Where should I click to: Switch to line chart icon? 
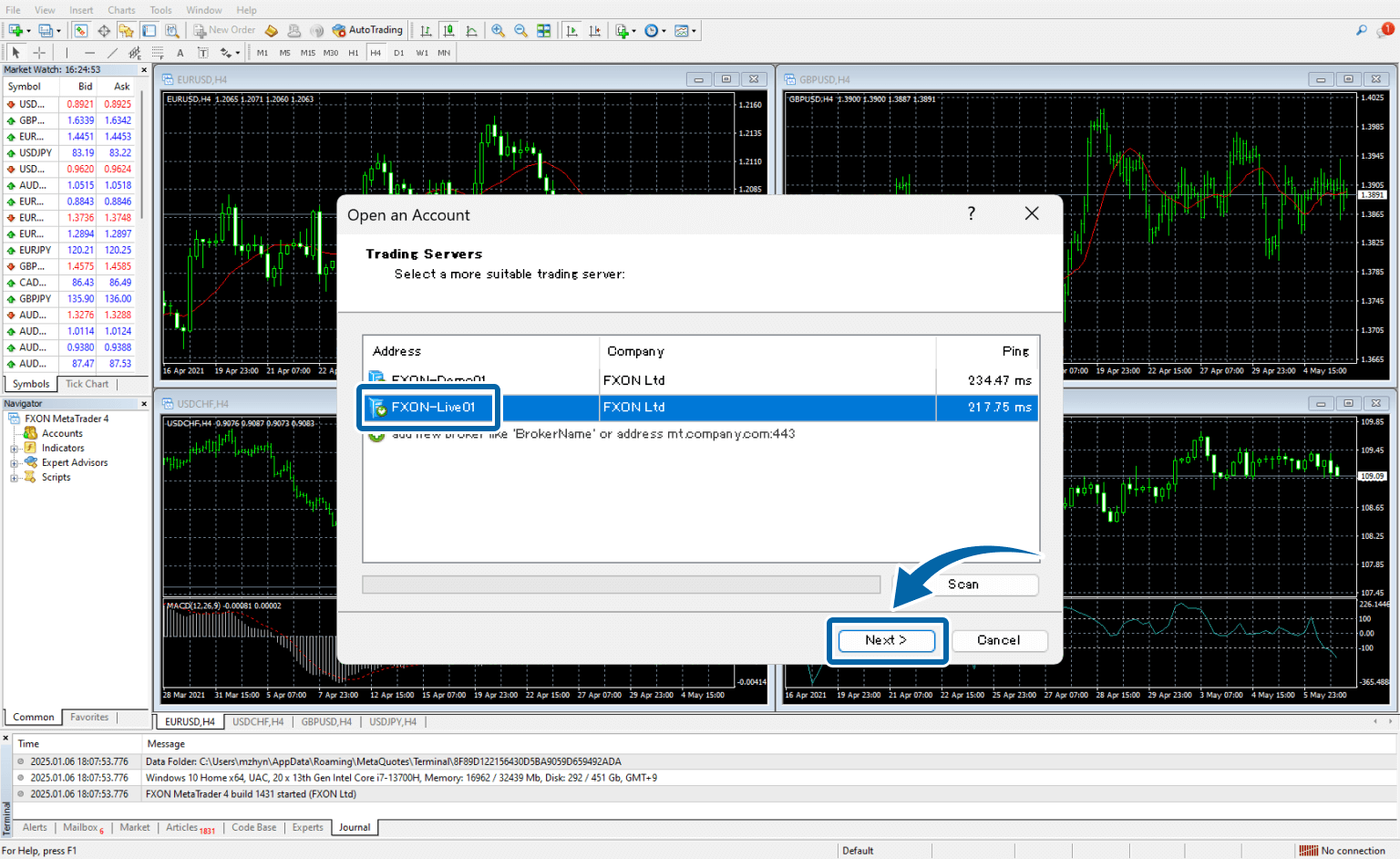[471, 31]
